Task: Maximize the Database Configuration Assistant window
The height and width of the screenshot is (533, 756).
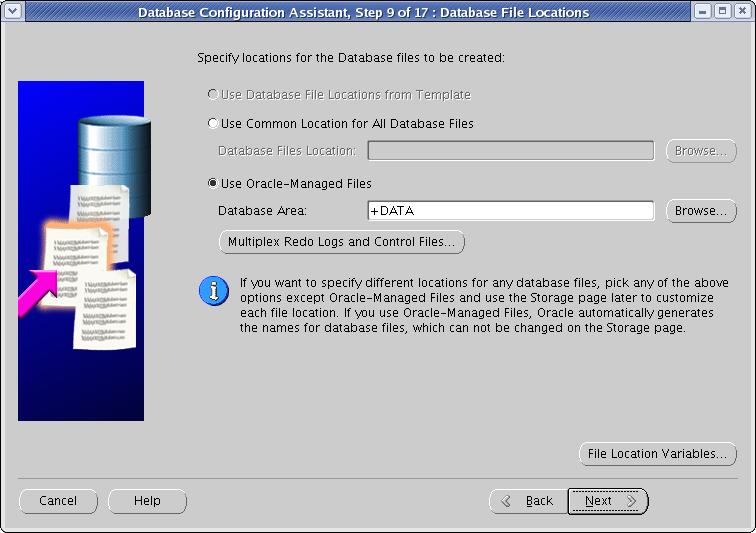Action: [722, 11]
